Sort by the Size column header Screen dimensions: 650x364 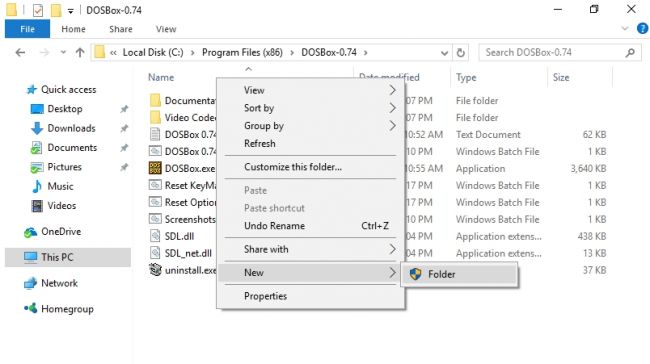pyautogui.click(x=561, y=78)
